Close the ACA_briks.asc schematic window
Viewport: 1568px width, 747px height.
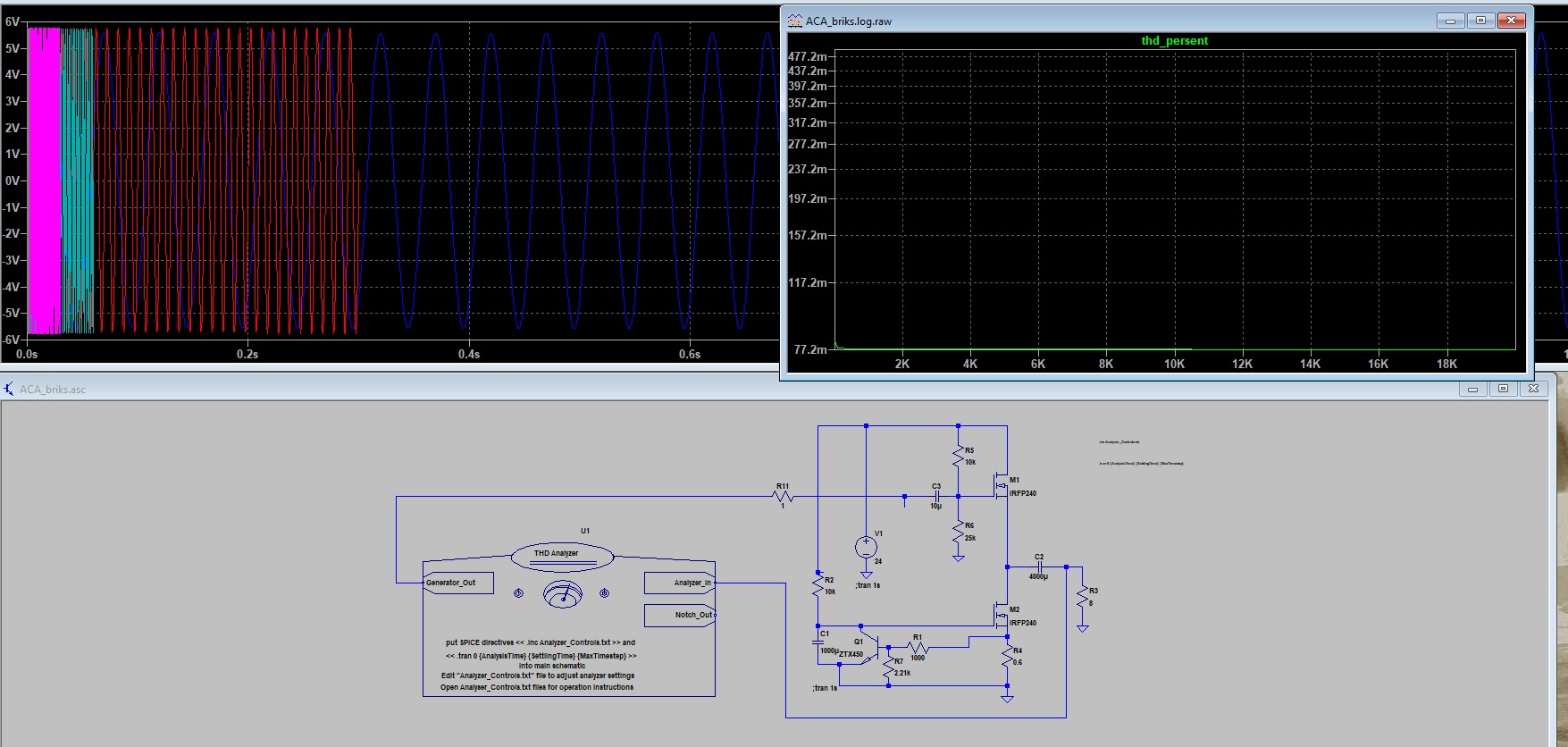pyautogui.click(x=1533, y=389)
